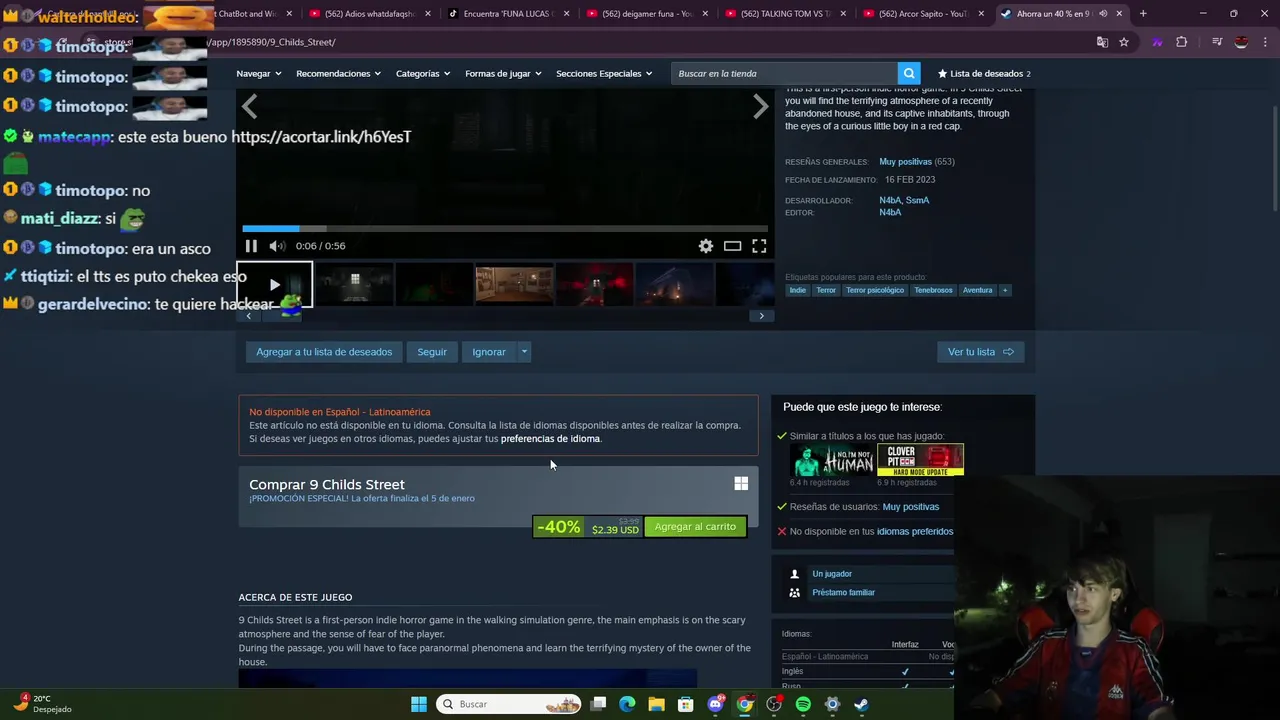
Task: Open File Explorer from taskbar
Action: pyautogui.click(x=657, y=704)
